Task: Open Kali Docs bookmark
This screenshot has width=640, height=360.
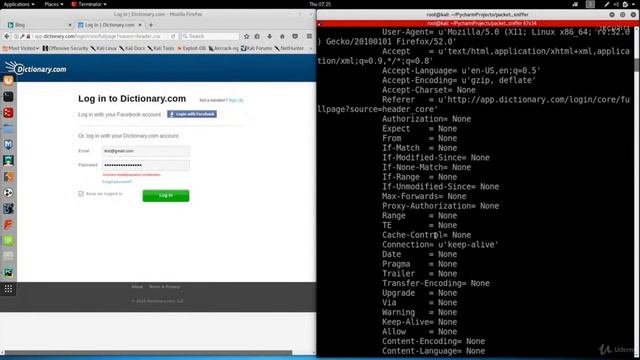Action: [132, 48]
